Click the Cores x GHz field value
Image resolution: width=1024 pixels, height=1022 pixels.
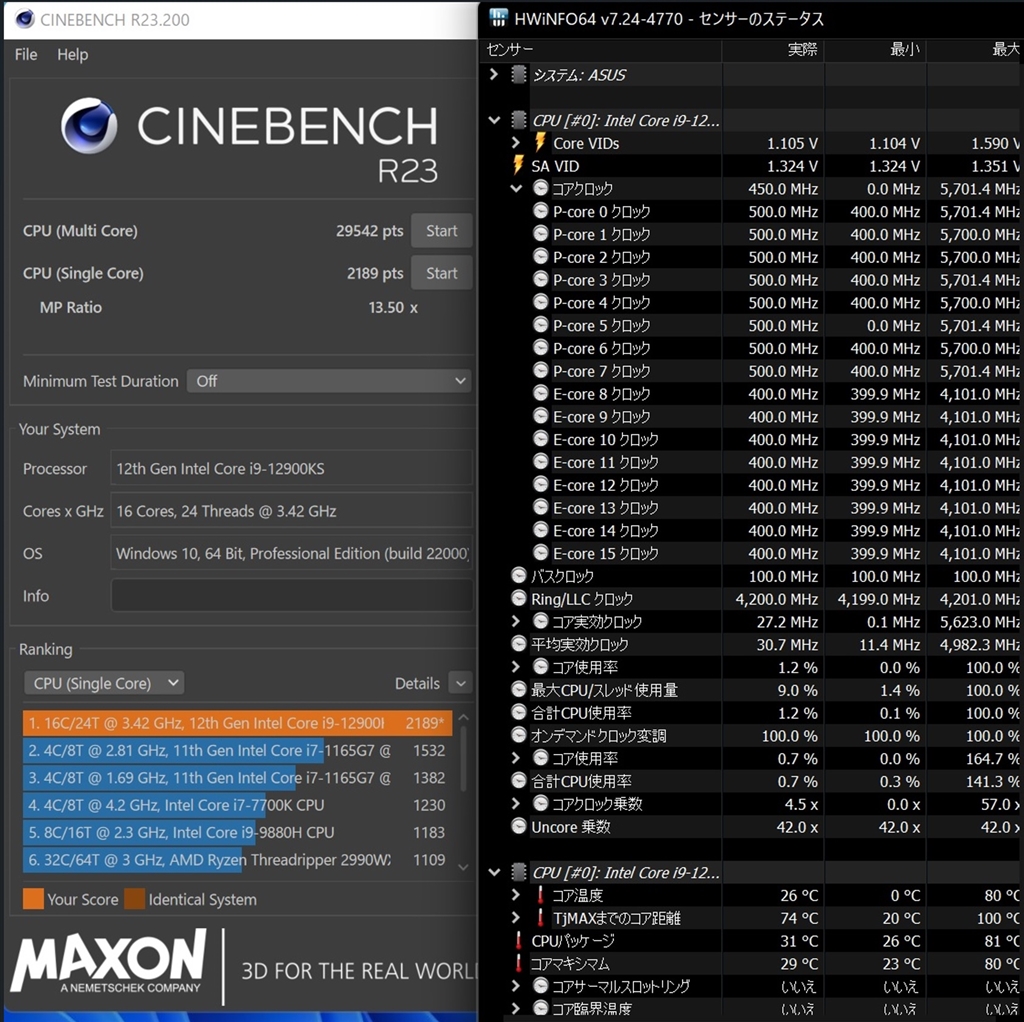pyautogui.click(x=291, y=511)
